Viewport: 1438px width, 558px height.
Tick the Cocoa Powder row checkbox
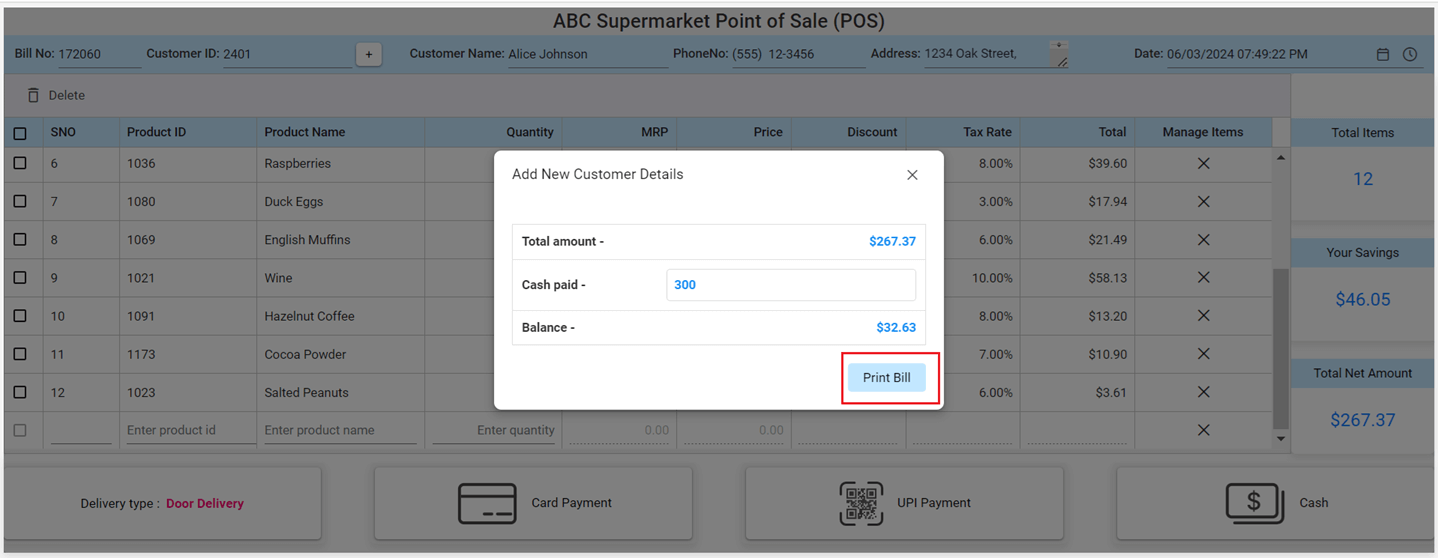[x=20, y=354]
